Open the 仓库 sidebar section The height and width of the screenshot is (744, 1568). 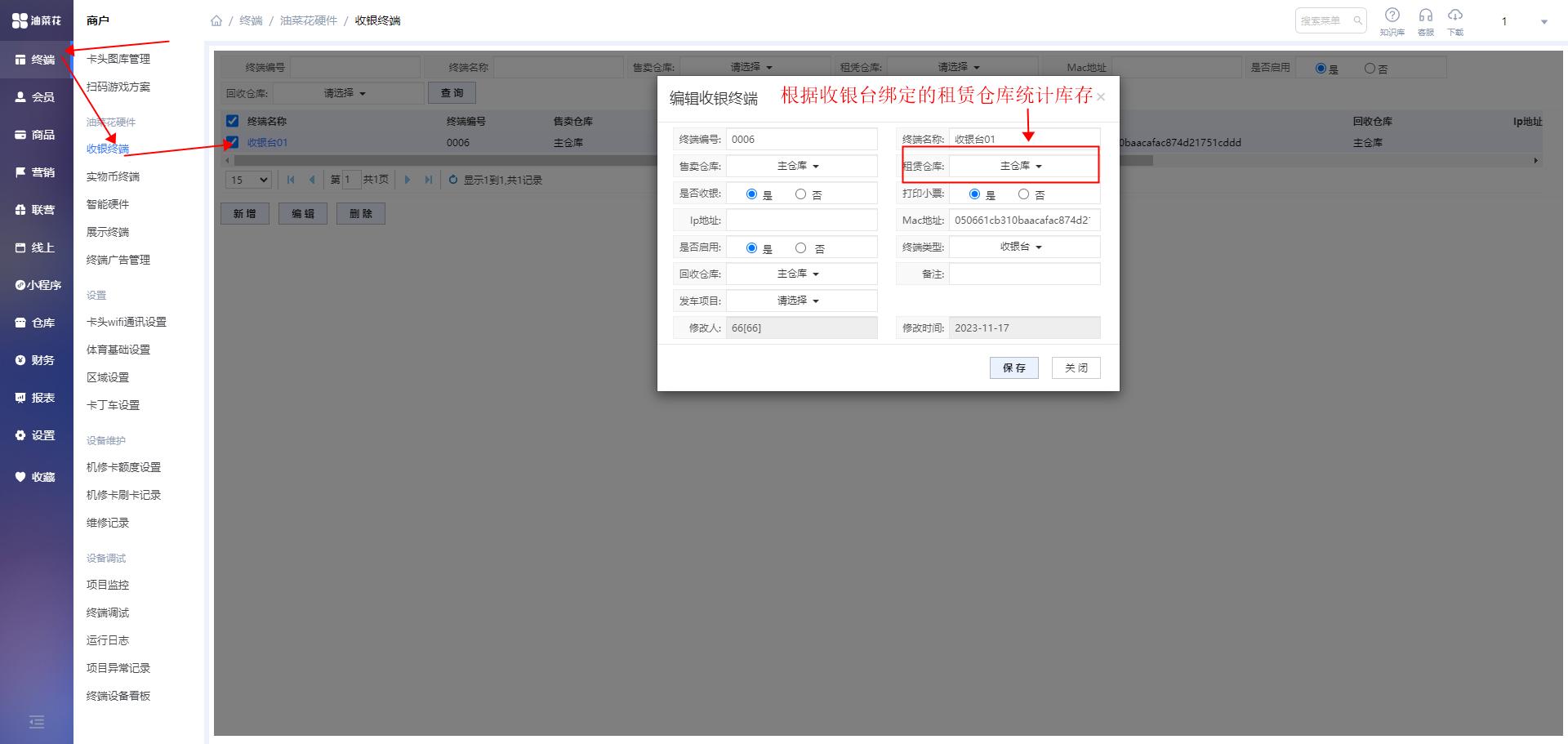(36, 323)
